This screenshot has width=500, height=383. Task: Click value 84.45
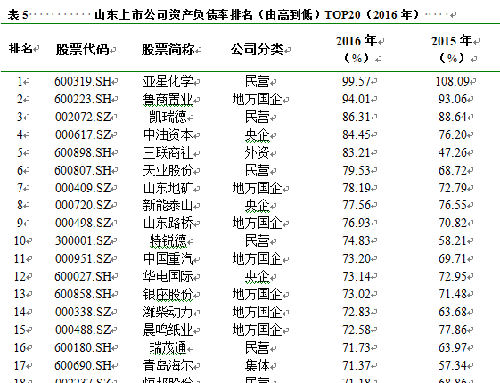click(x=356, y=135)
